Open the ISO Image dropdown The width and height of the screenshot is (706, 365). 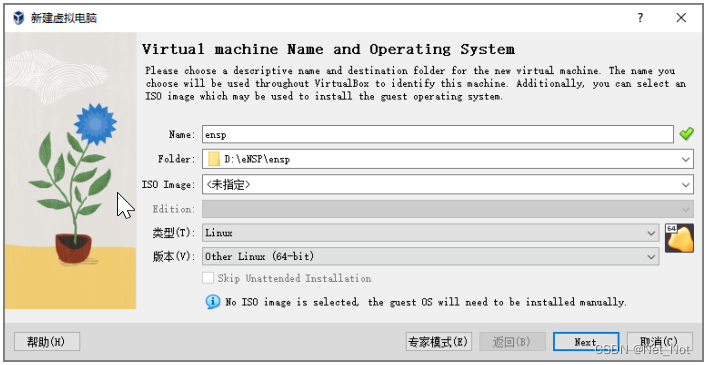point(685,185)
